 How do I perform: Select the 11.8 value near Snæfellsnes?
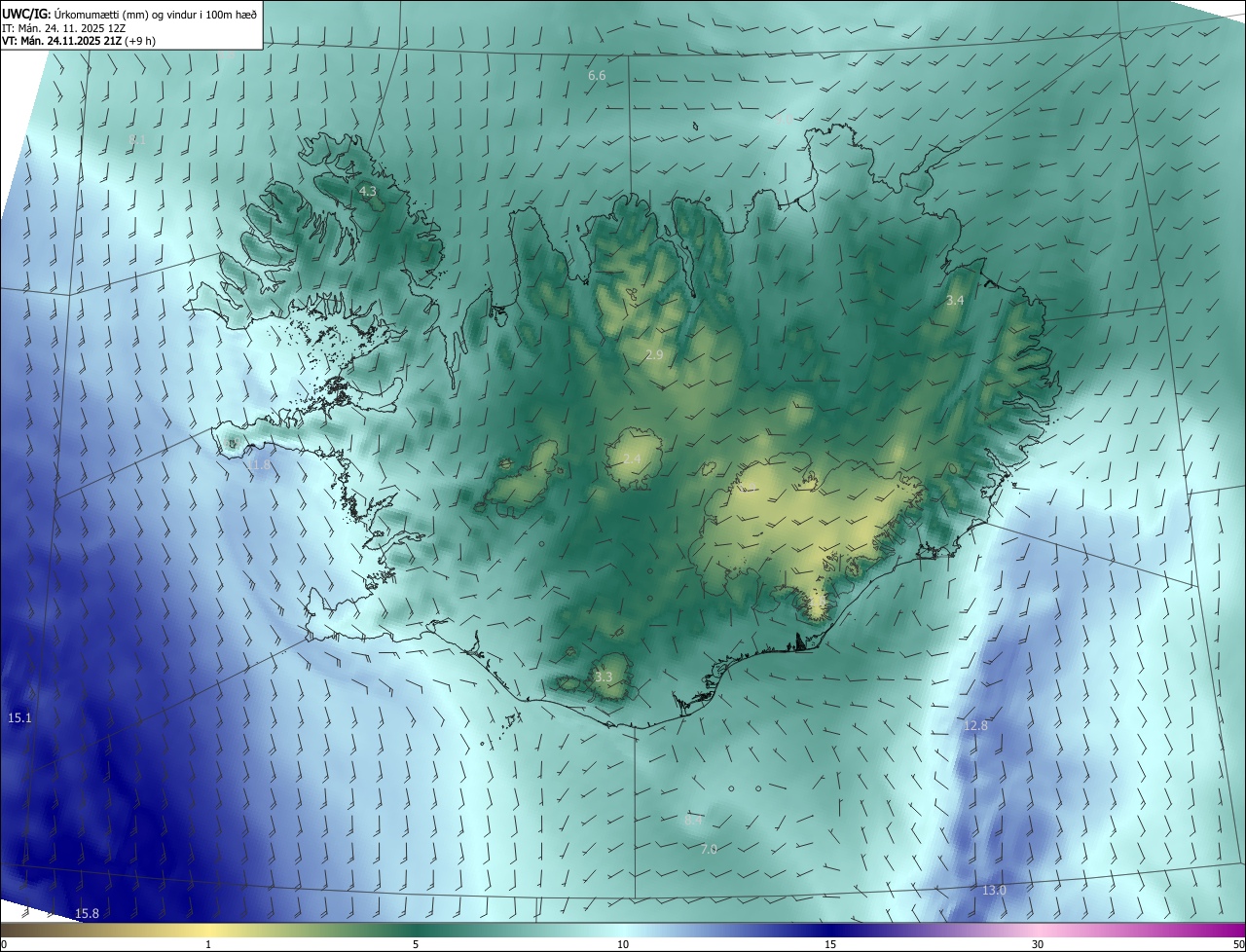(x=258, y=466)
